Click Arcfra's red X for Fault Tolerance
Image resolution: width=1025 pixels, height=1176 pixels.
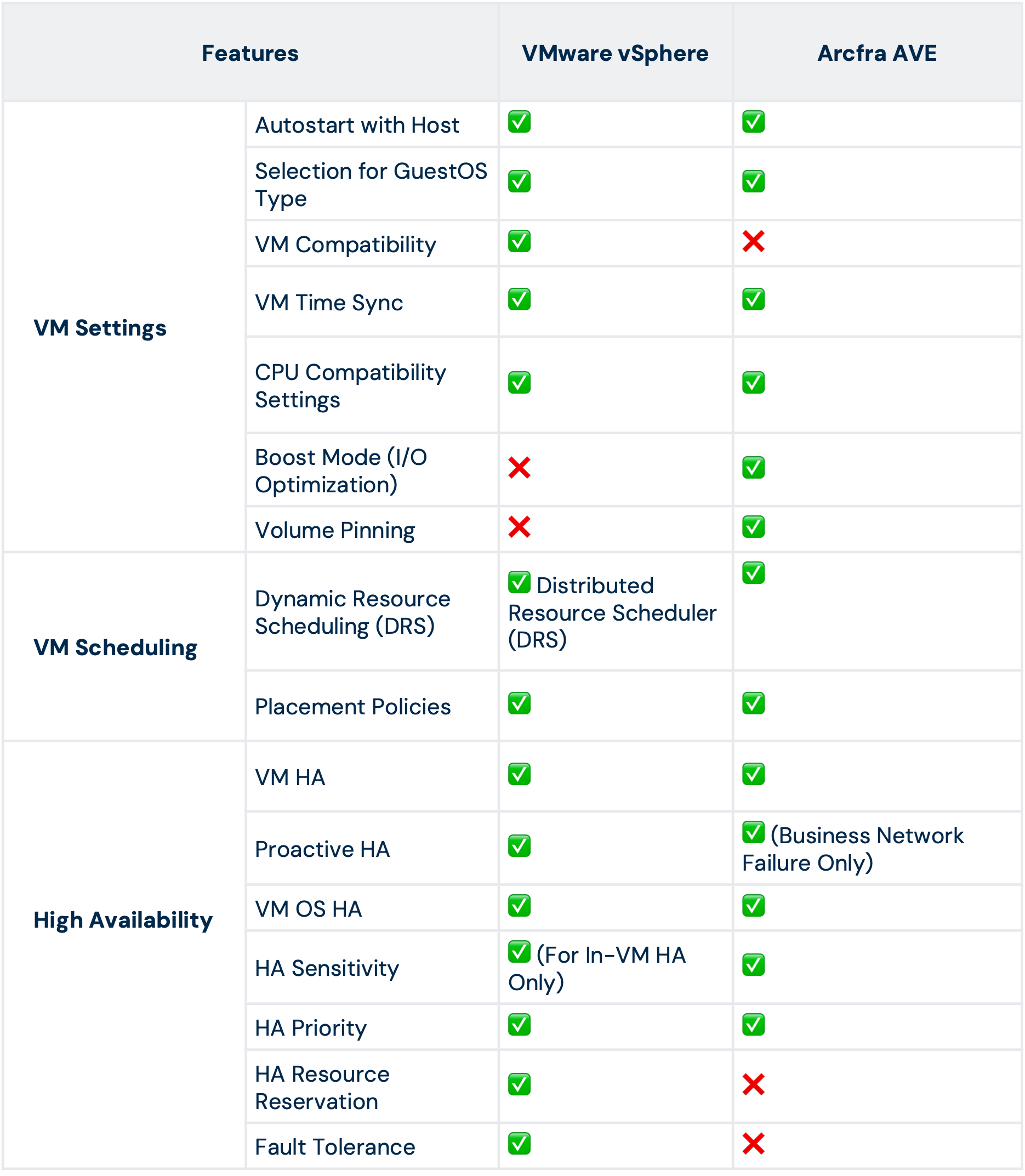tap(753, 1144)
